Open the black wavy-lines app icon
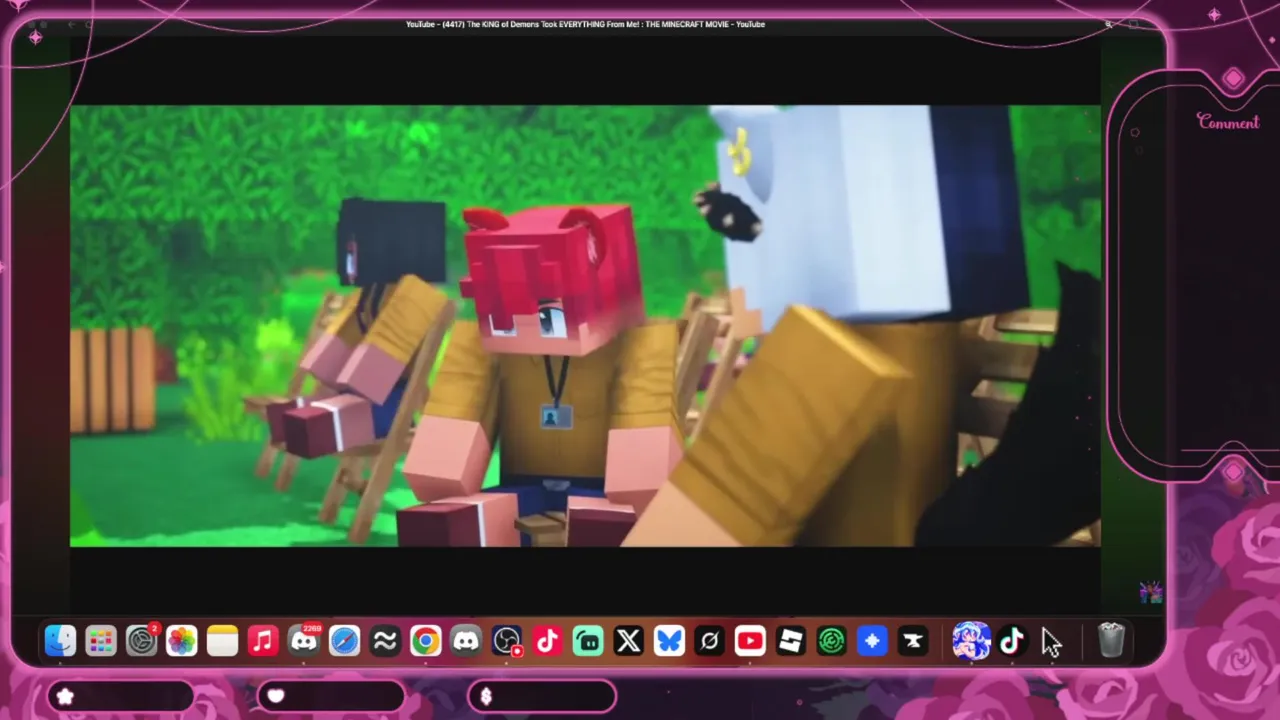This screenshot has height=720, width=1280. [x=385, y=641]
